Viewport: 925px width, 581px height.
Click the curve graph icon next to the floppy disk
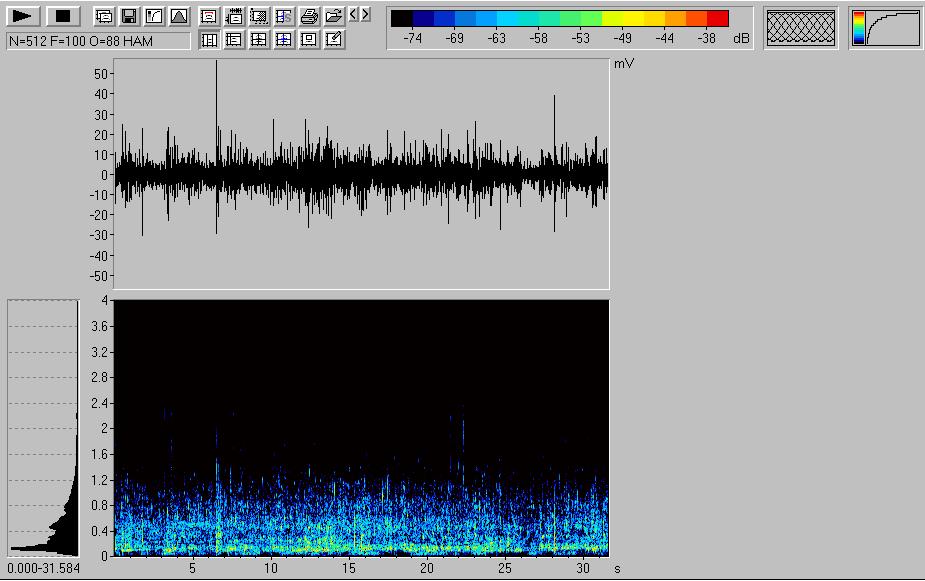[x=153, y=16]
